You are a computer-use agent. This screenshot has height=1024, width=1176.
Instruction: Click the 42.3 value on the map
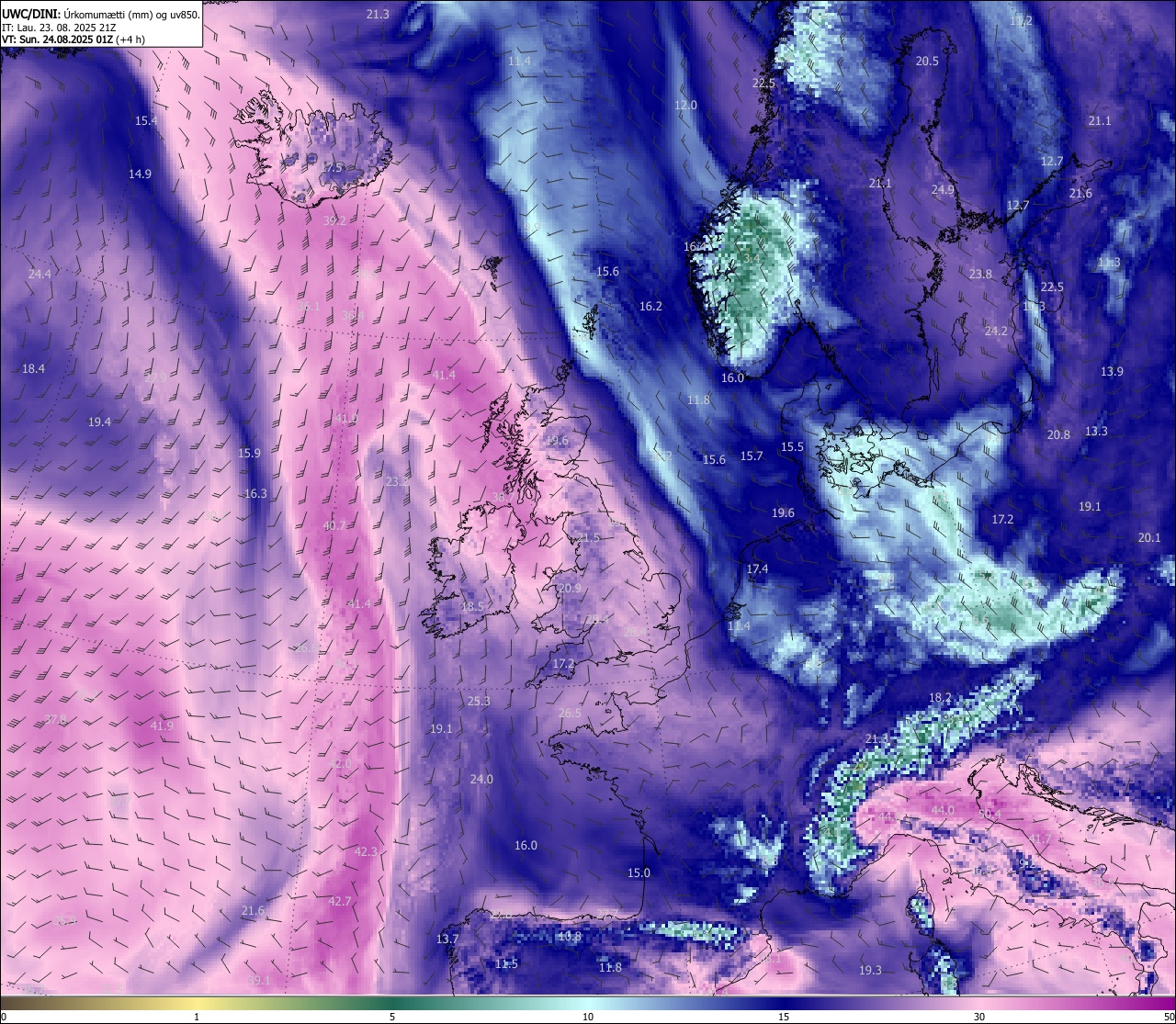pyautogui.click(x=366, y=851)
